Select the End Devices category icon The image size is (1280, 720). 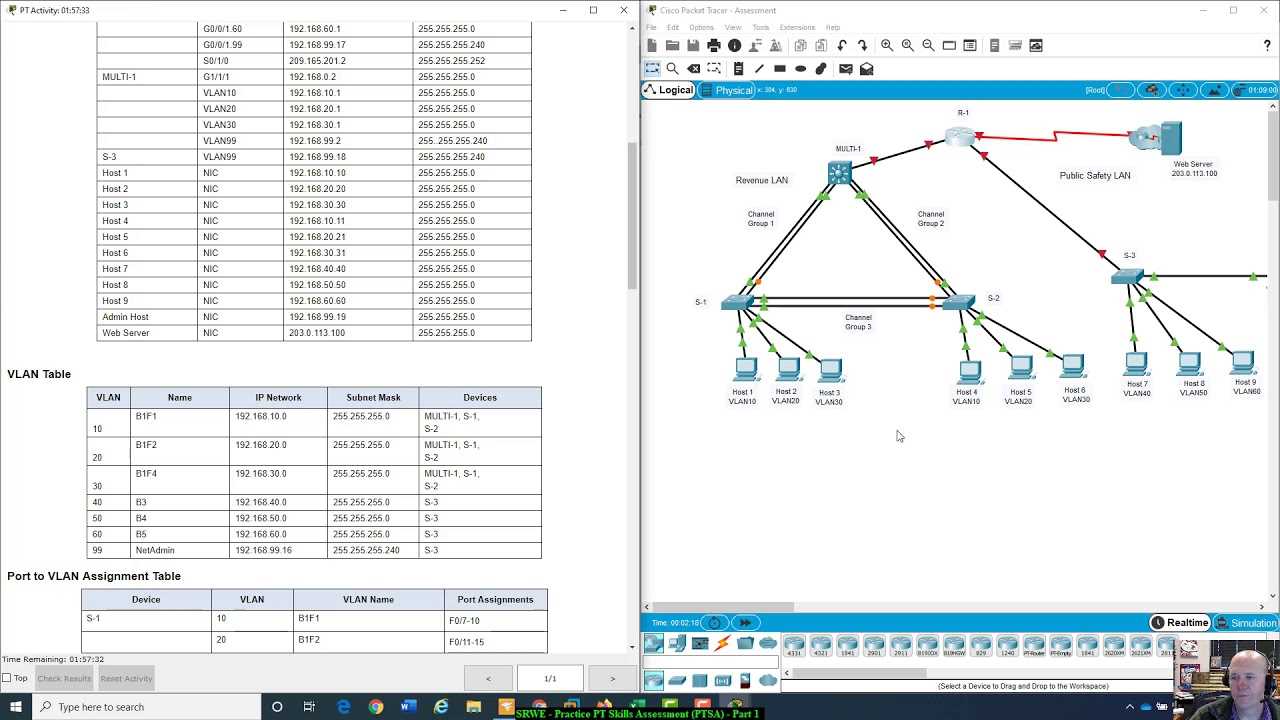click(x=677, y=643)
